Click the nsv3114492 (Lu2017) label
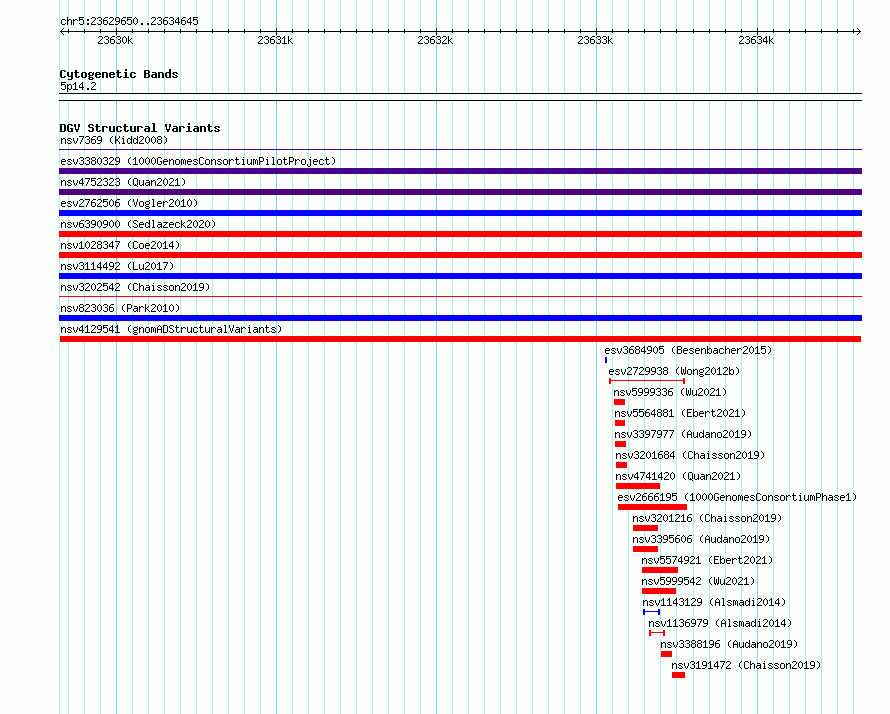This screenshot has height=714, width=890. (117, 266)
